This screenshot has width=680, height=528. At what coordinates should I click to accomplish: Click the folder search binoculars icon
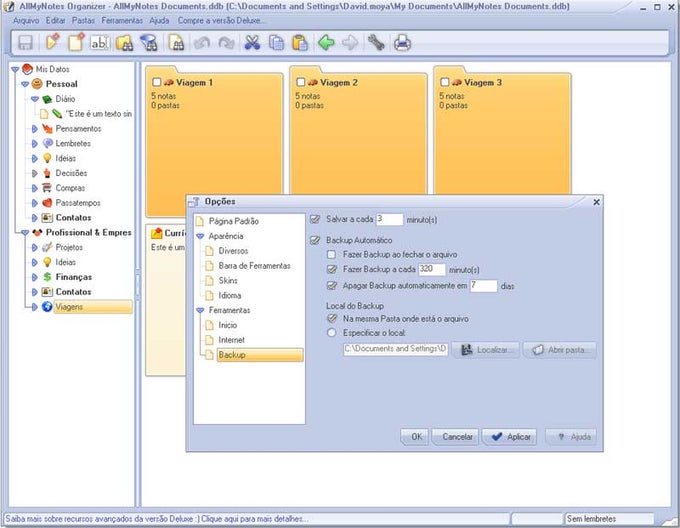click(x=124, y=43)
